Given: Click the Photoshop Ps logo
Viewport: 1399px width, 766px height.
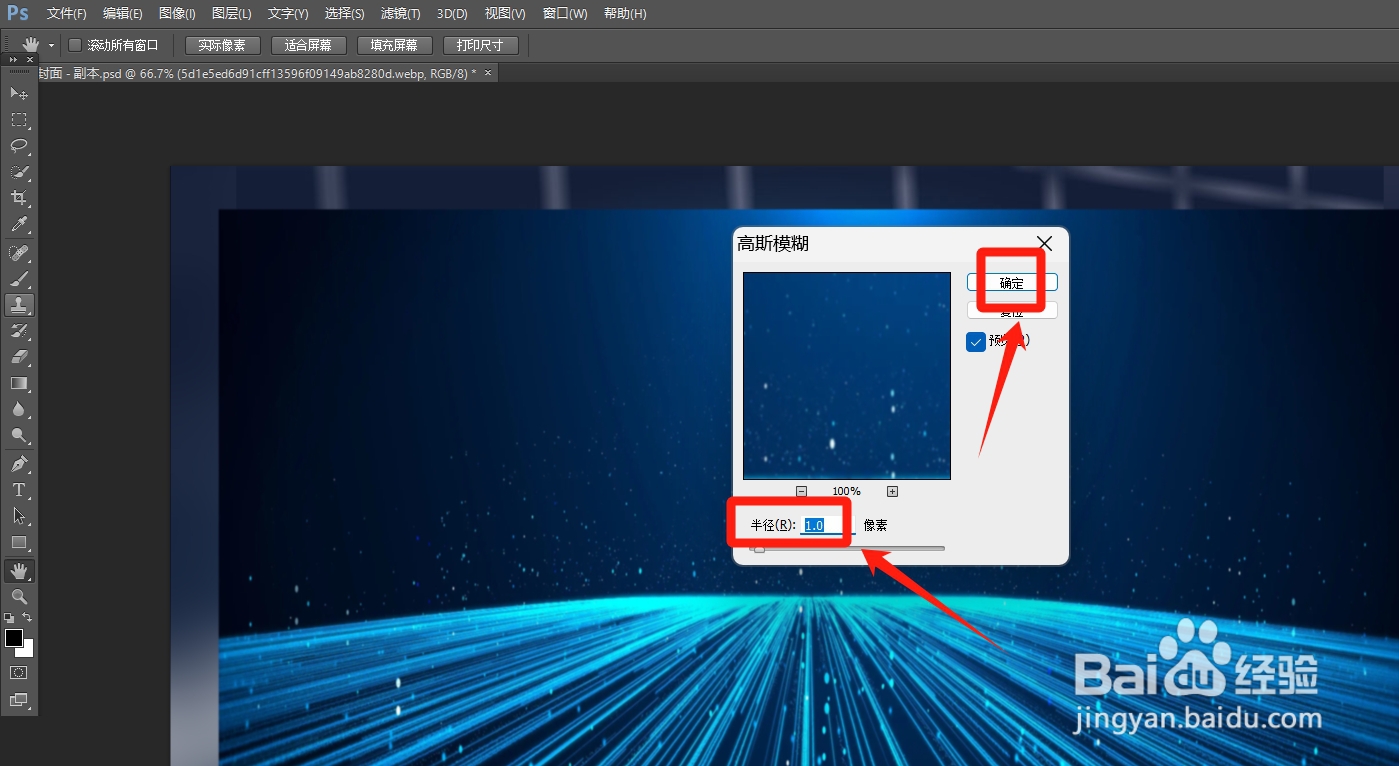Looking at the screenshot, I should pyautogui.click(x=18, y=13).
